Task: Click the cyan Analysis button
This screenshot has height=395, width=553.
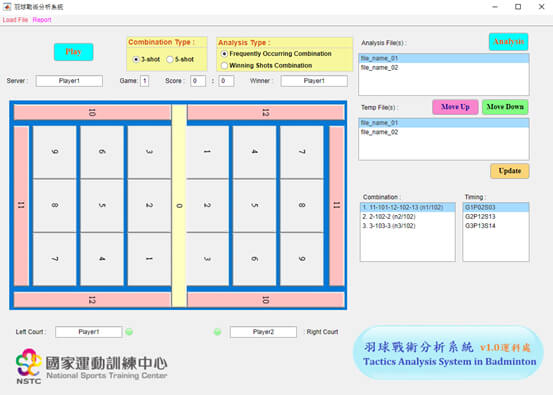Action: point(508,42)
